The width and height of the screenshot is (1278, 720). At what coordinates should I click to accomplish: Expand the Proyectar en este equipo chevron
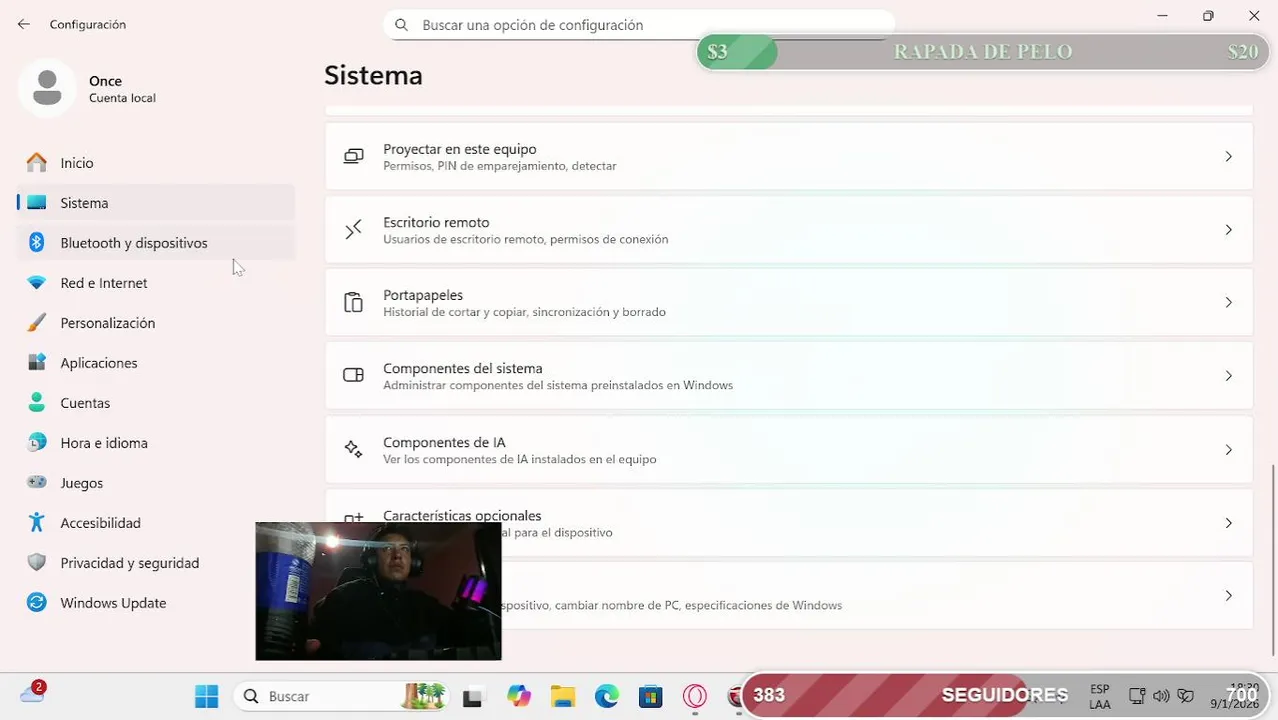(x=1228, y=157)
